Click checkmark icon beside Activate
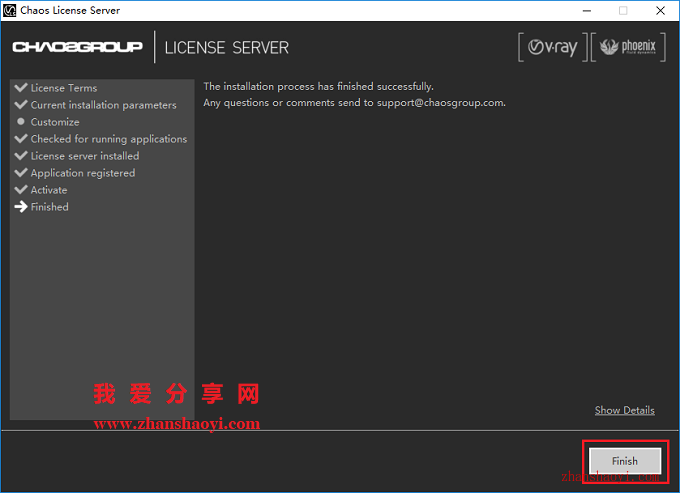The width and height of the screenshot is (680, 493). point(21,189)
